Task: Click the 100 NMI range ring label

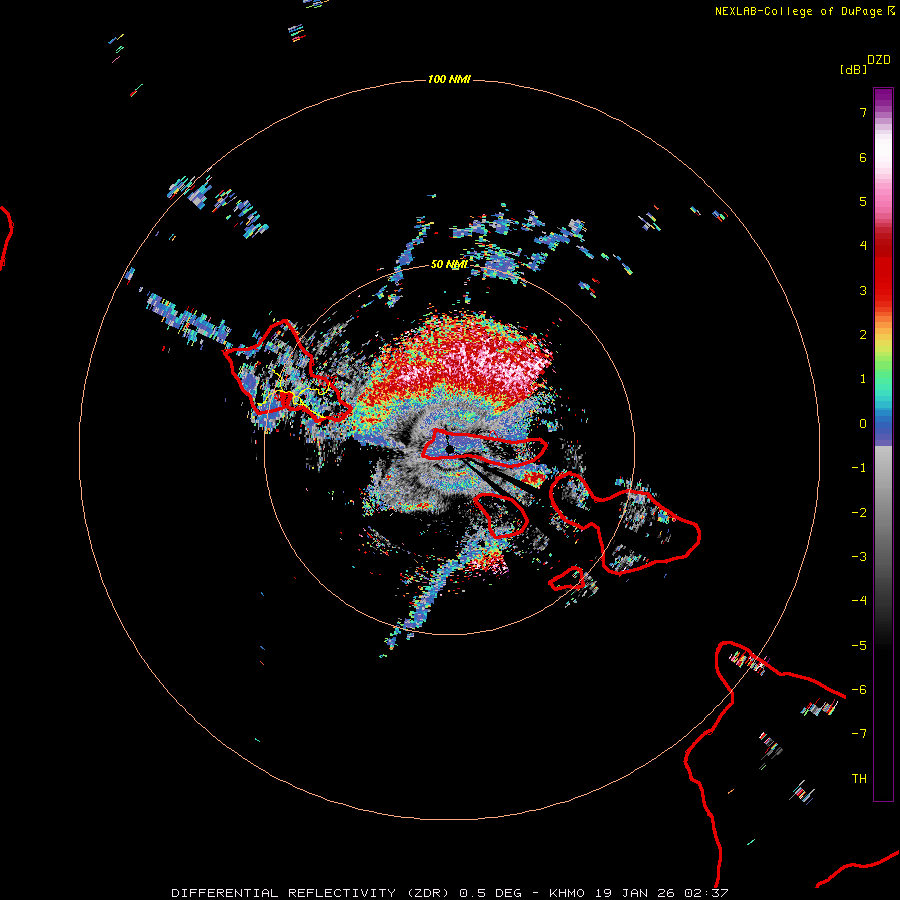Action: [x=449, y=79]
